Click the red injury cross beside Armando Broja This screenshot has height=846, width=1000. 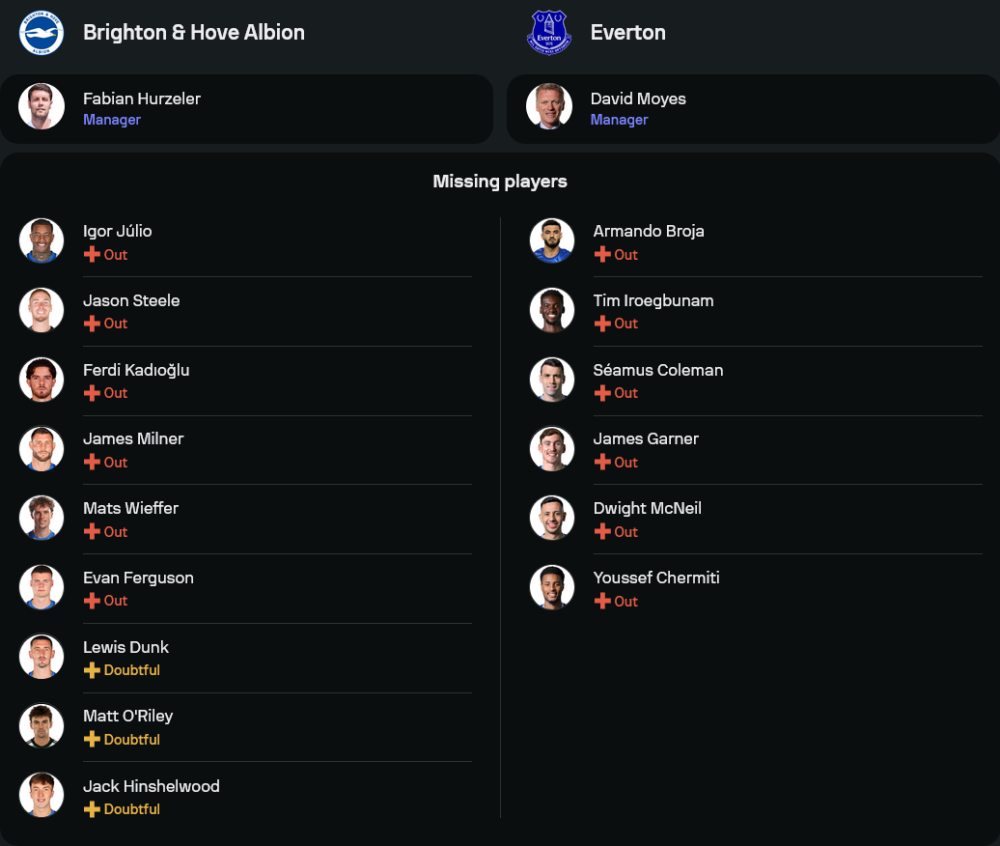(602, 255)
